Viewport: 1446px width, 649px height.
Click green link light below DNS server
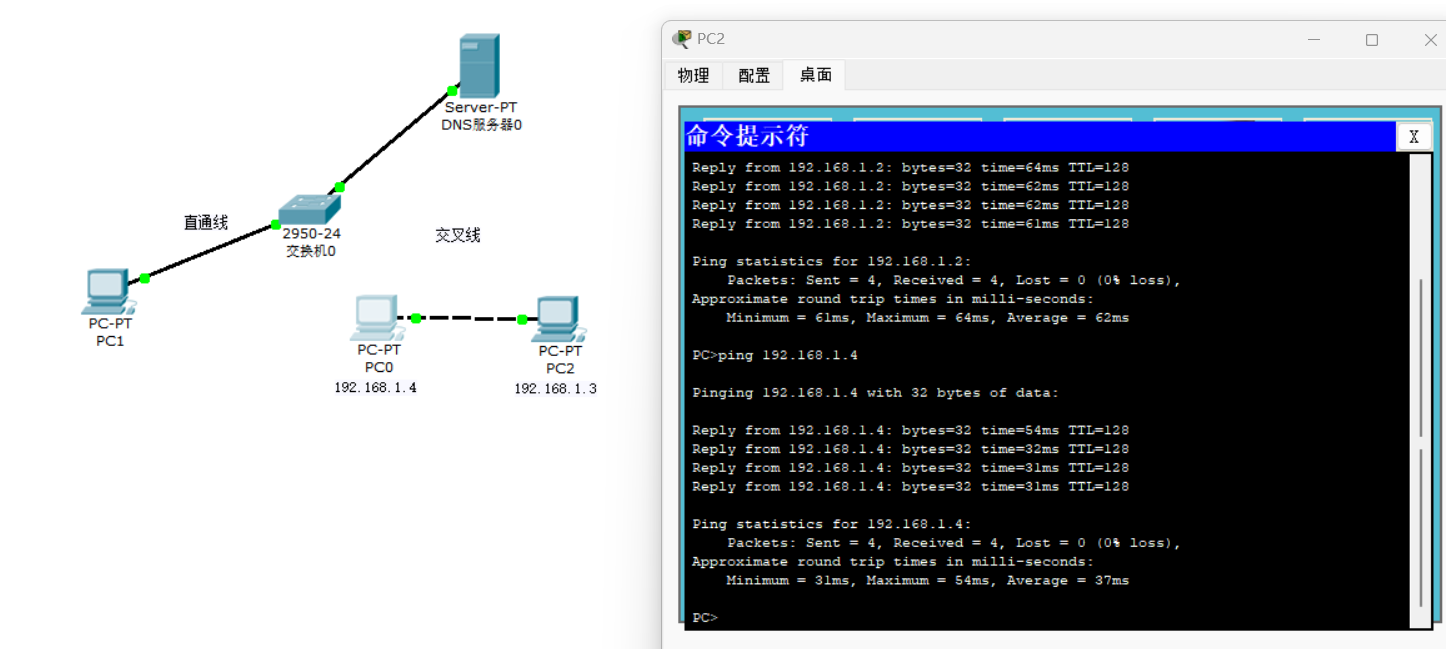(x=452, y=91)
